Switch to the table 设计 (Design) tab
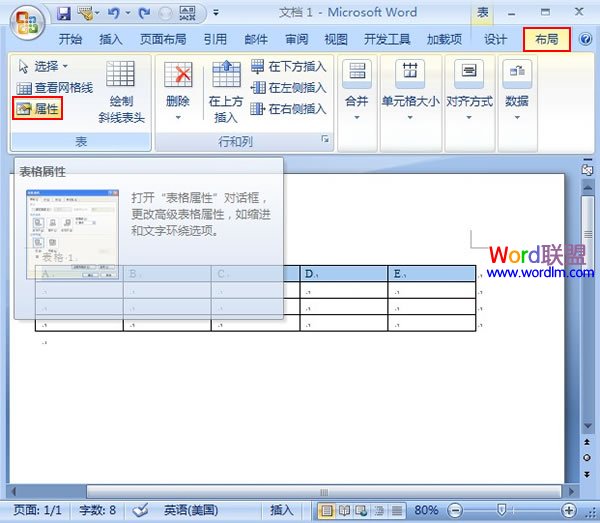The height and width of the screenshot is (523, 600). (495, 39)
